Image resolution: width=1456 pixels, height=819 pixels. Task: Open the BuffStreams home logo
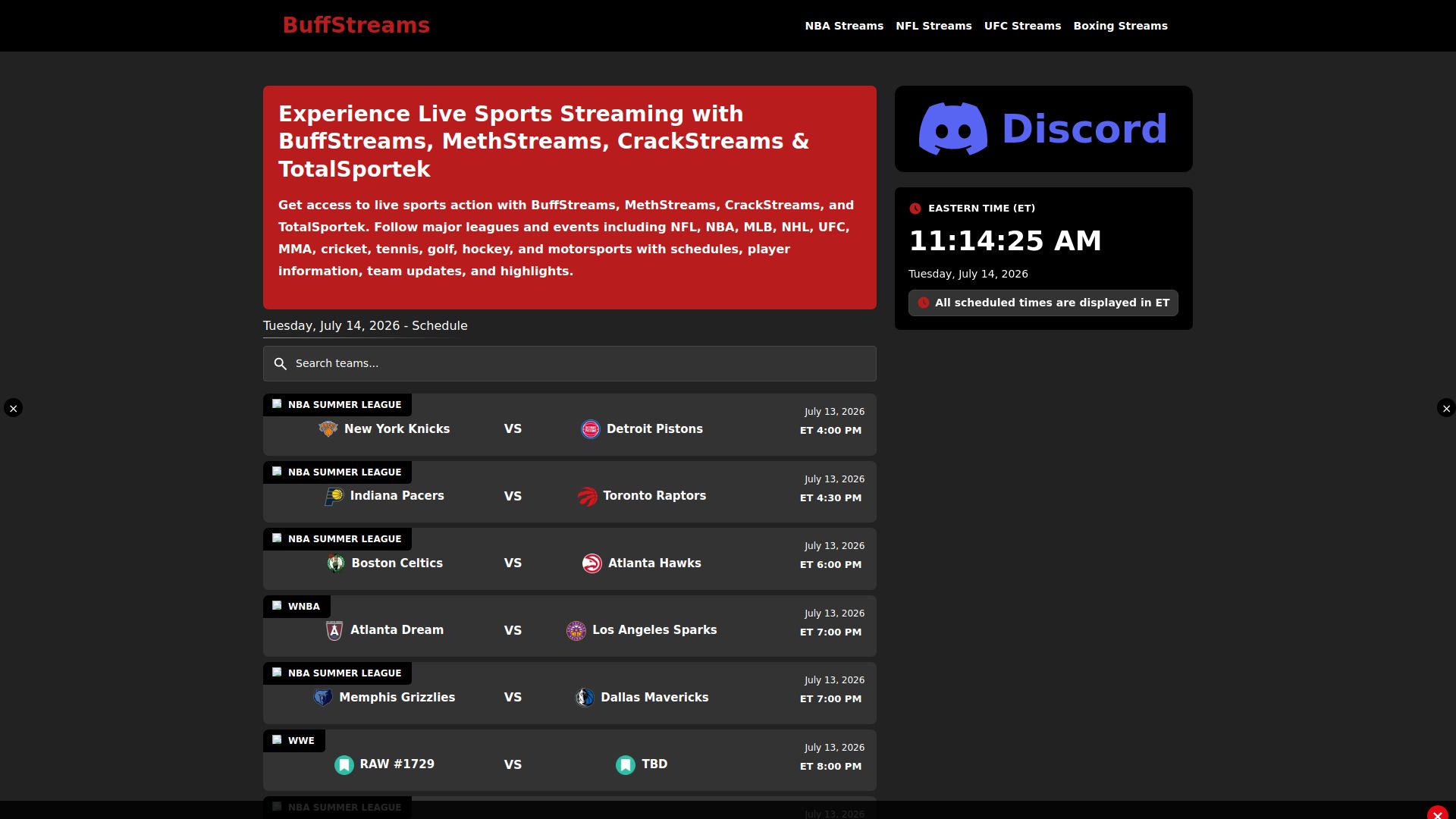coord(356,25)
